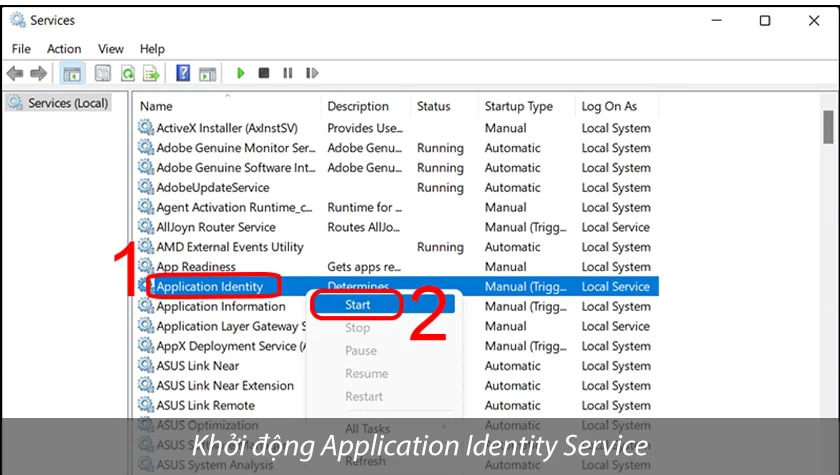840x475 pixels.
Task: Open the View menu
Action: (110, 49)
